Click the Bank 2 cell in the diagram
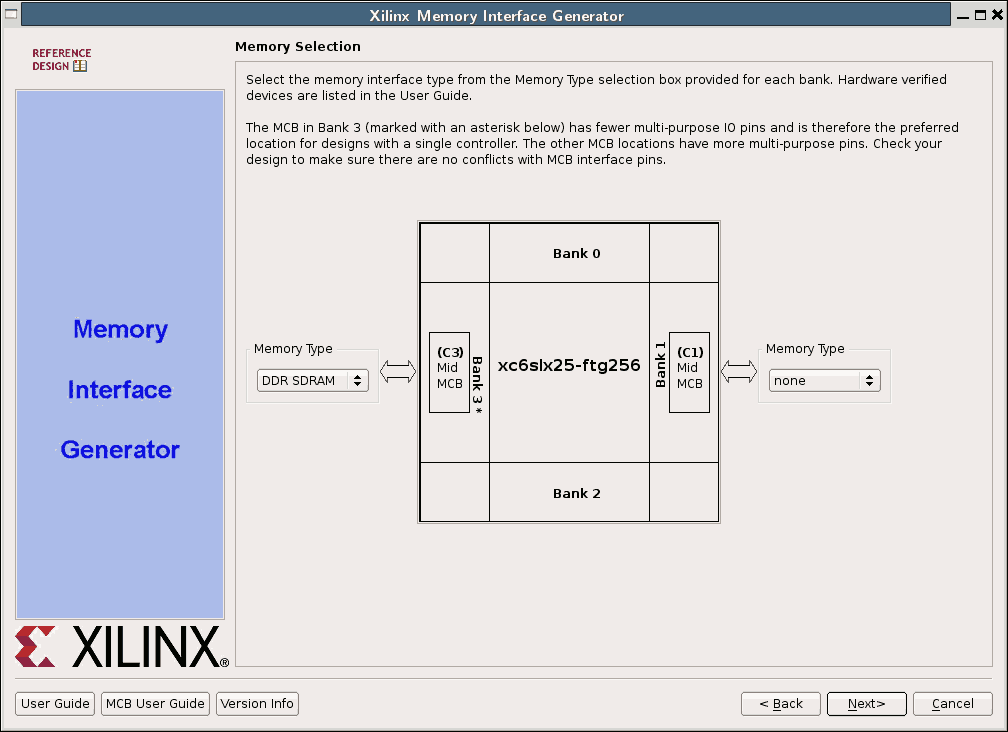 (x=576, y=493)
